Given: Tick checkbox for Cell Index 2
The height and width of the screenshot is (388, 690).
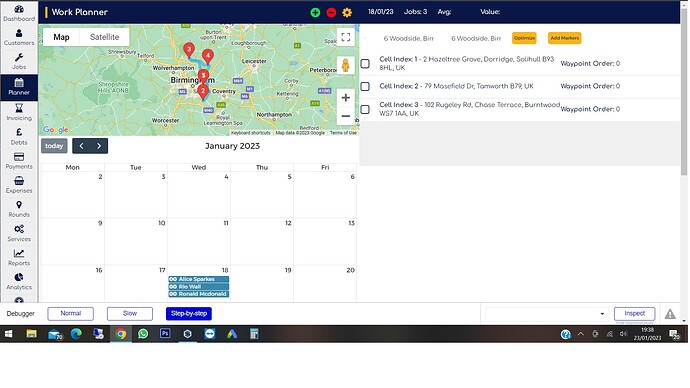Looking at the screenshot, I should [x=365, y=86].
